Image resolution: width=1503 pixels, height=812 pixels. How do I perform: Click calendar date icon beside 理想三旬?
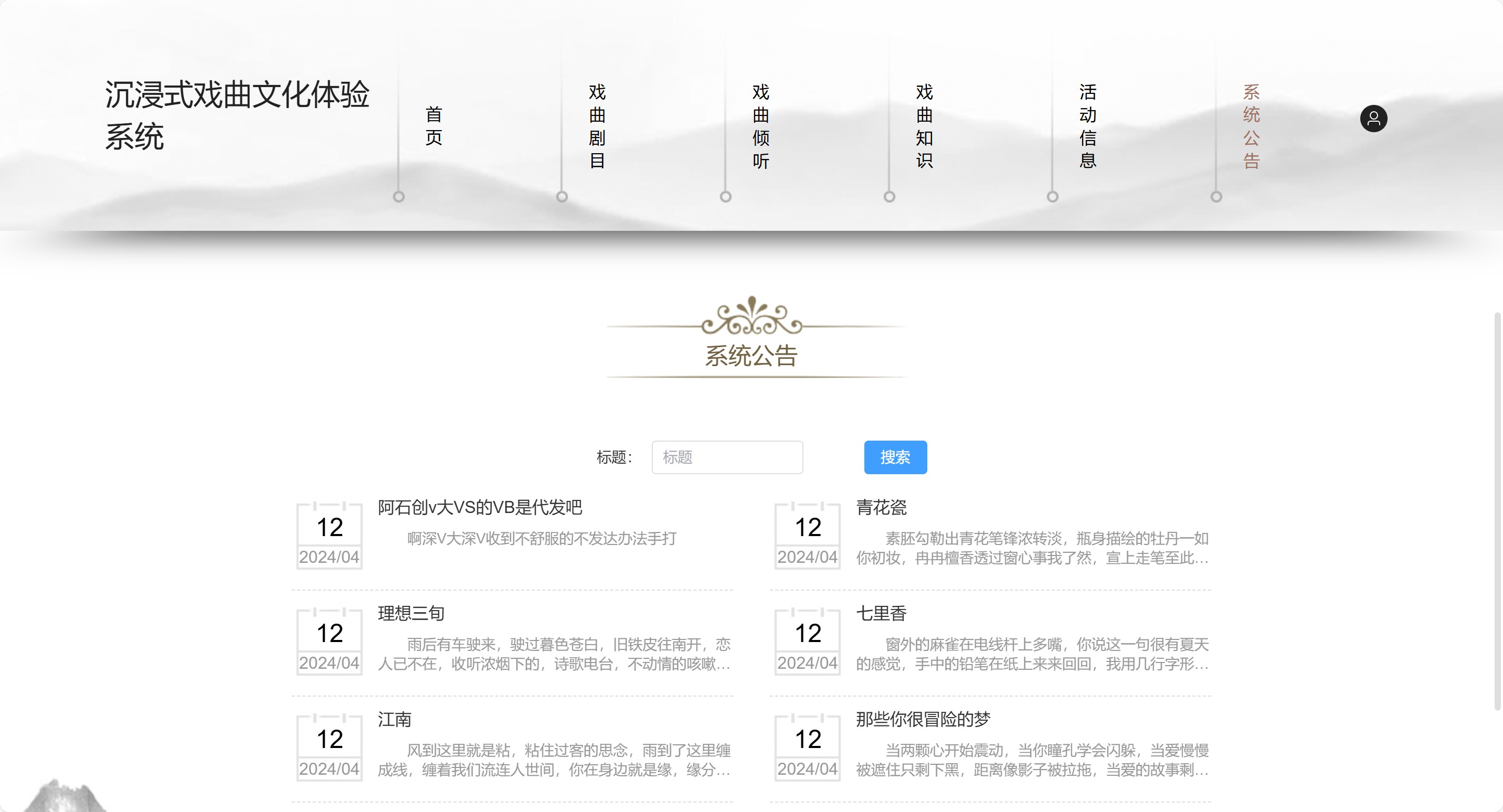[x=329, y=641]
